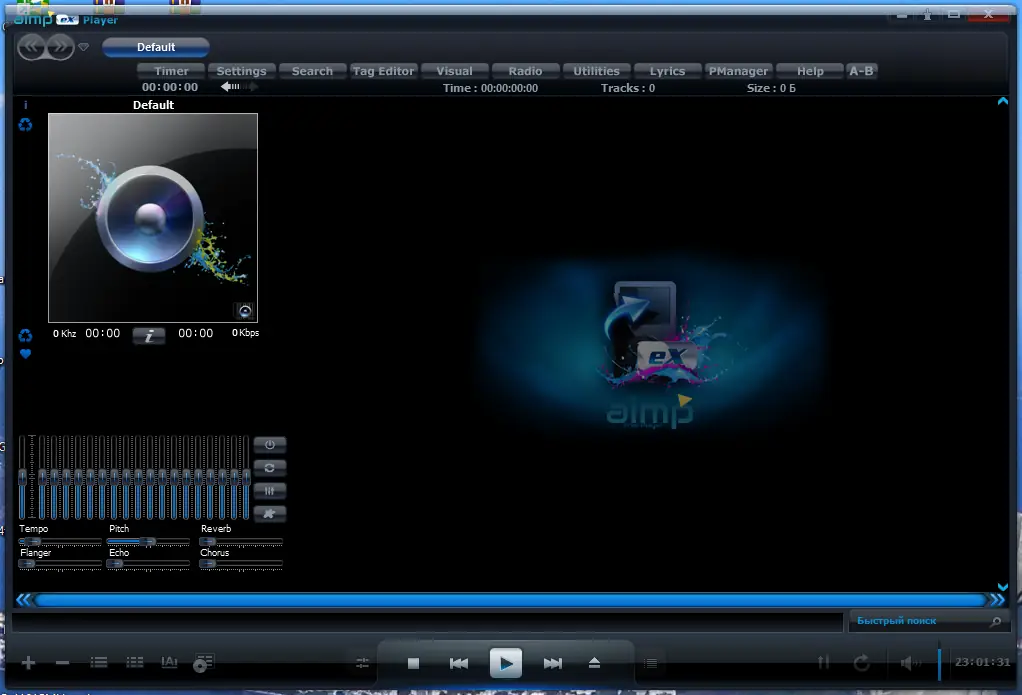Click the blue heart favorite icon
The width and height of the screenshot is (1022, 695).
pyautogui.click(x=25, y=354)
